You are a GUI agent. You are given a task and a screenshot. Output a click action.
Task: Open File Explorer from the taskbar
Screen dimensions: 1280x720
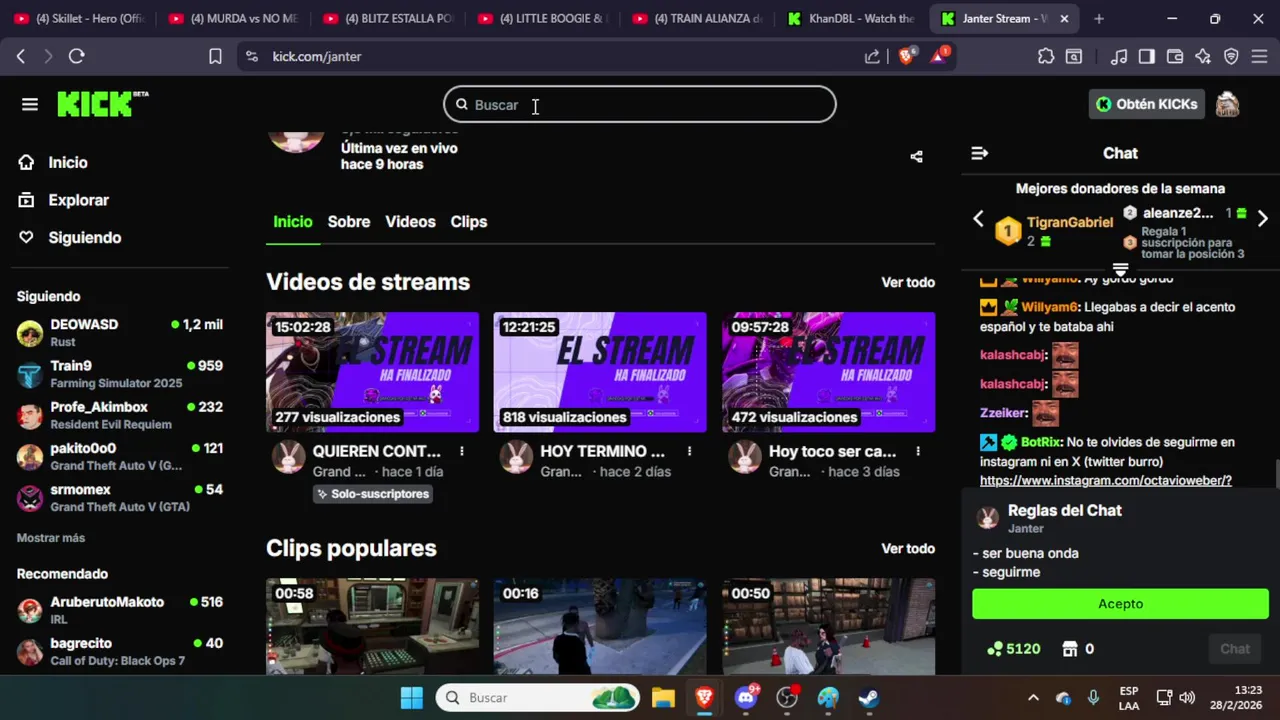point(663,697)
